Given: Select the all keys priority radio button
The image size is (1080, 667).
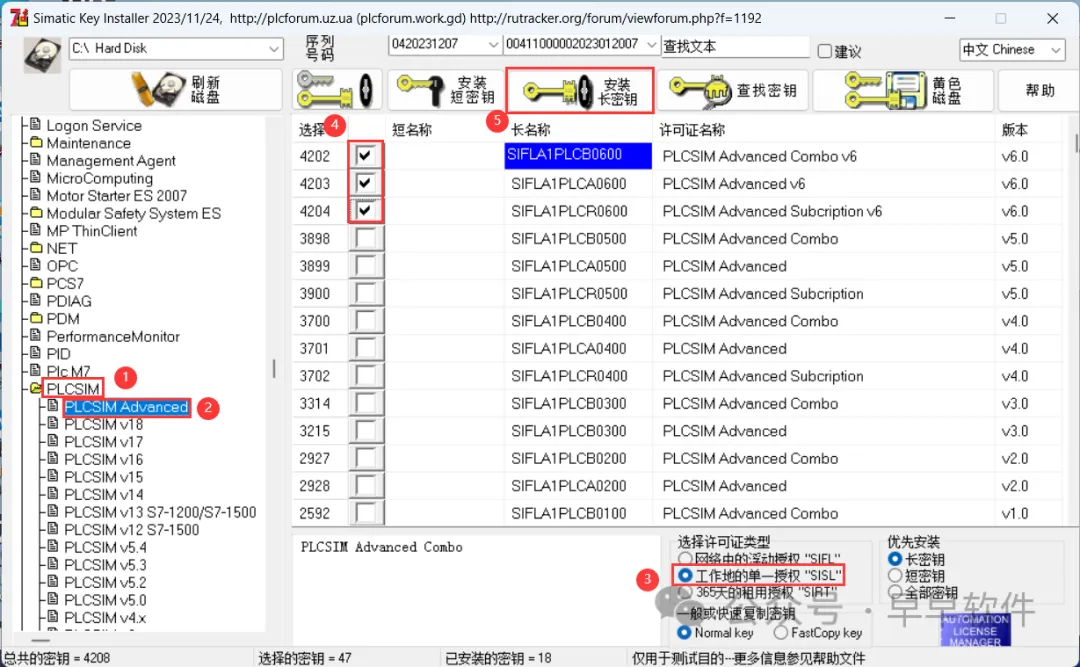Looking at the screenshot, I should click(x=895, y=591).
